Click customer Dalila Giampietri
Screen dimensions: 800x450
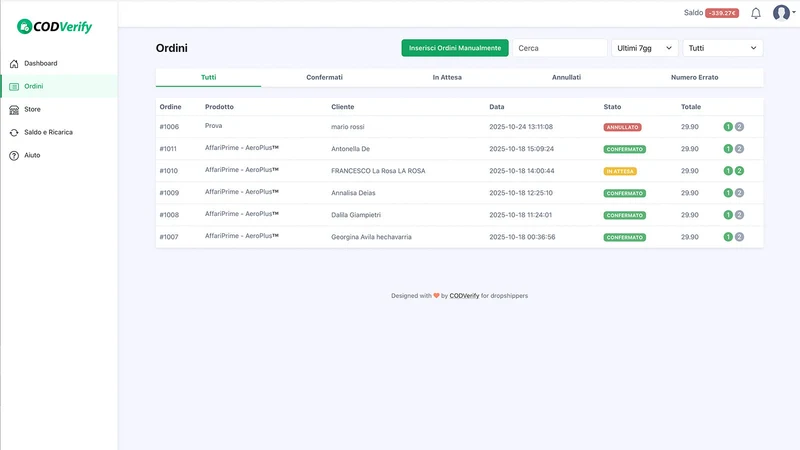(356, 215)
